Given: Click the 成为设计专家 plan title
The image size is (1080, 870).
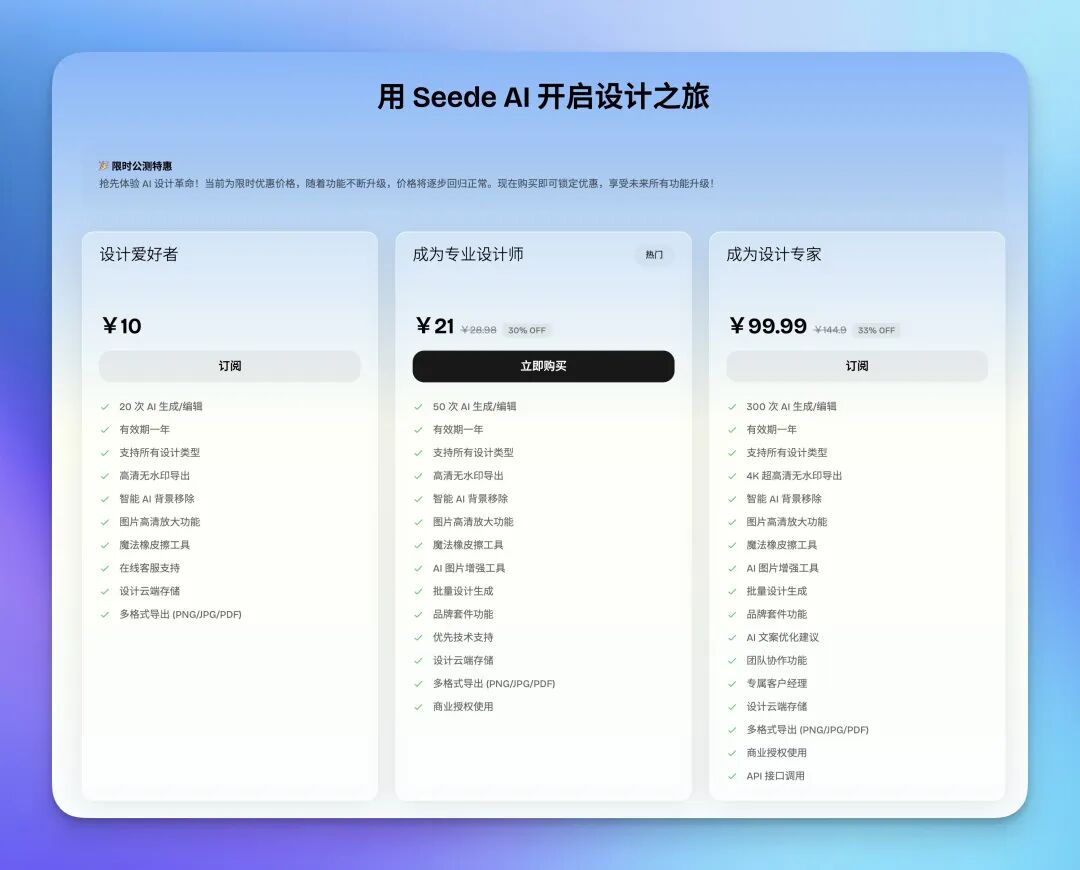Looking at the screenshot, I should 773,255.
